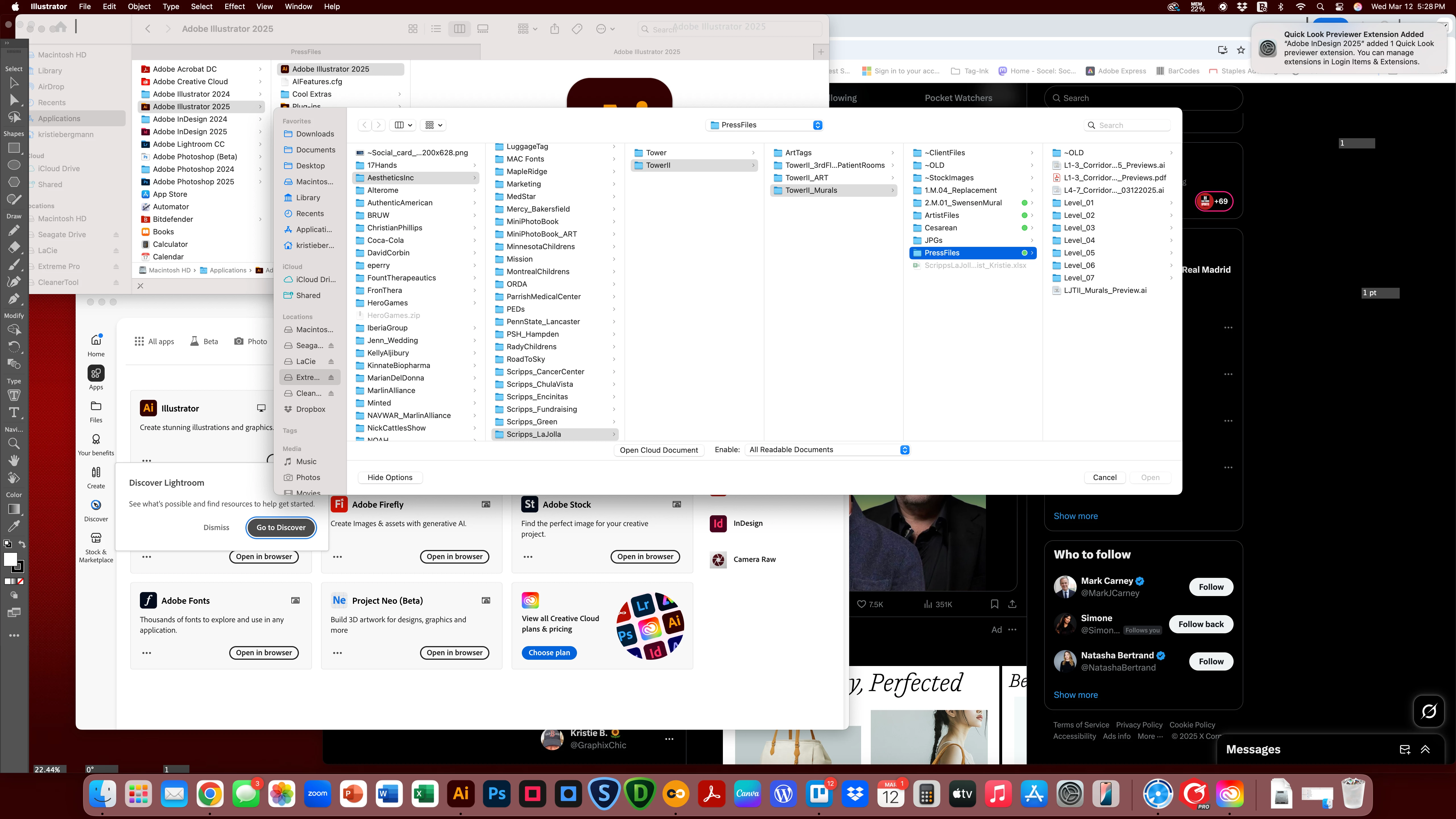Click the Open Cloud Document button

(659, 450)
